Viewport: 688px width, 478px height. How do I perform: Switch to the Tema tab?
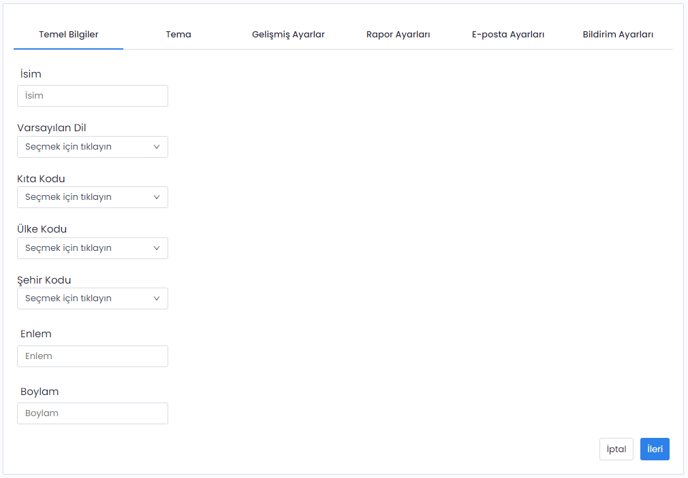pyautogui.click(x=178, y=34)
